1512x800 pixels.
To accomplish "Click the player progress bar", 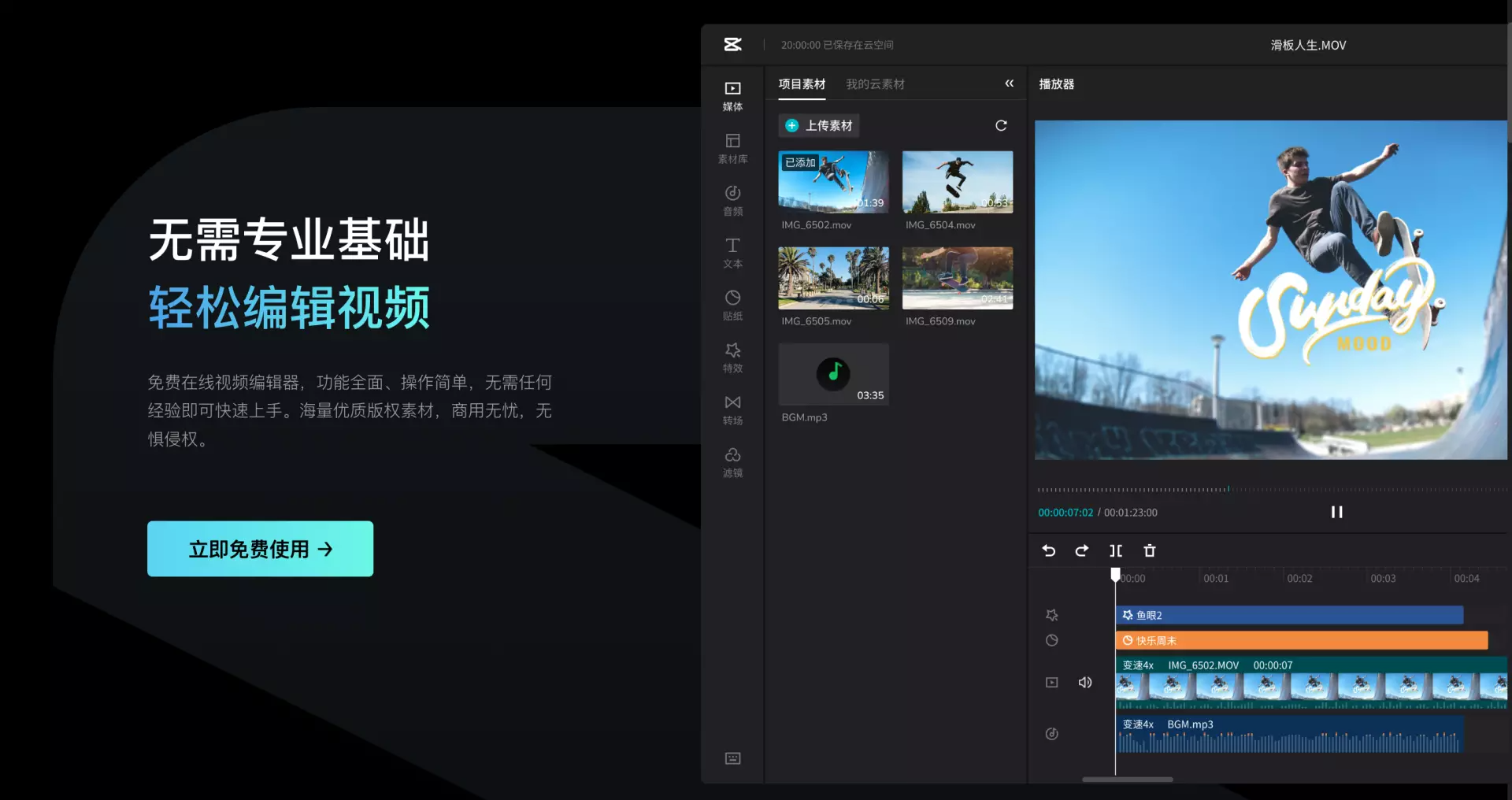I will pos(1272,490).
